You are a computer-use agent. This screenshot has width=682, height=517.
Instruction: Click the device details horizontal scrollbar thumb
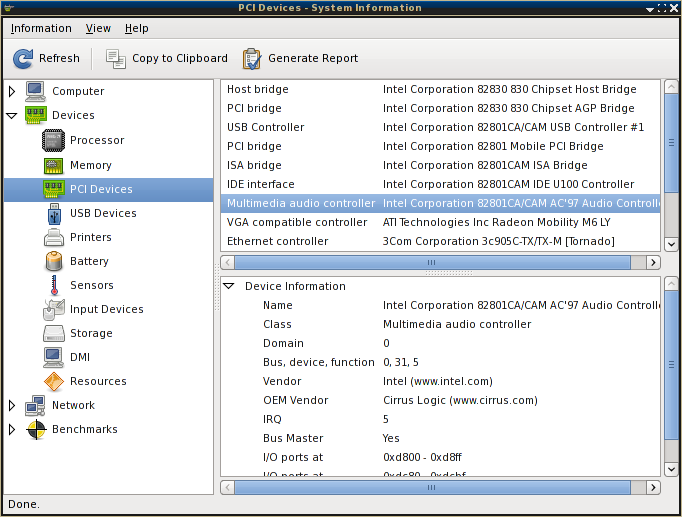point(432,487)
